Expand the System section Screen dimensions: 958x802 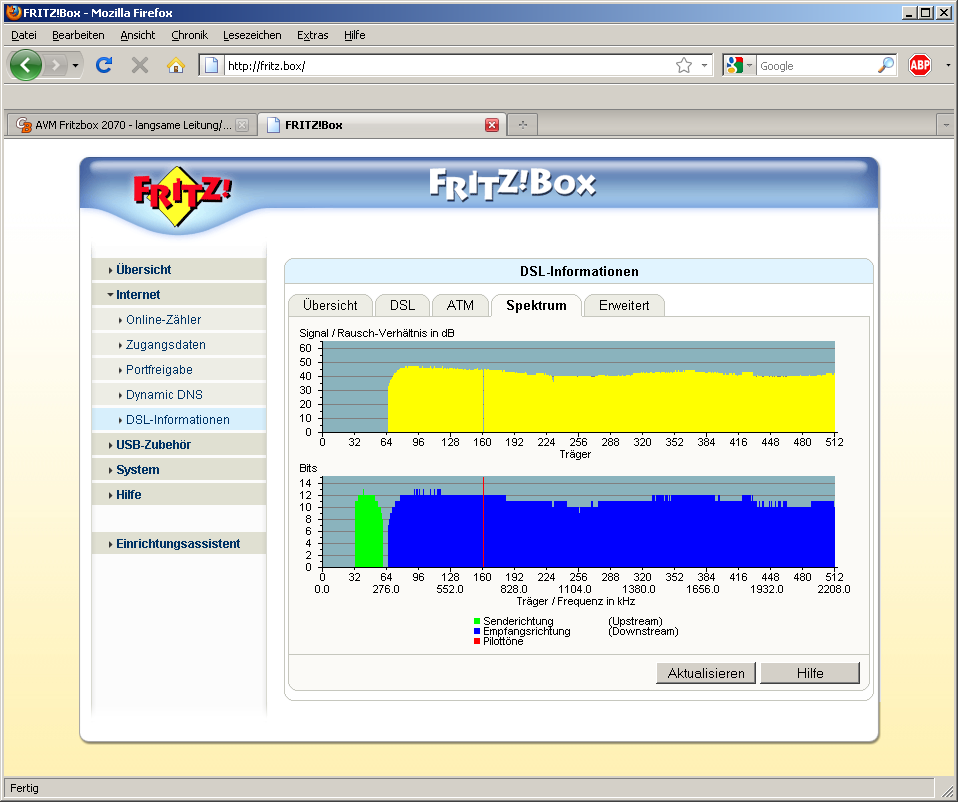[178, 470]
